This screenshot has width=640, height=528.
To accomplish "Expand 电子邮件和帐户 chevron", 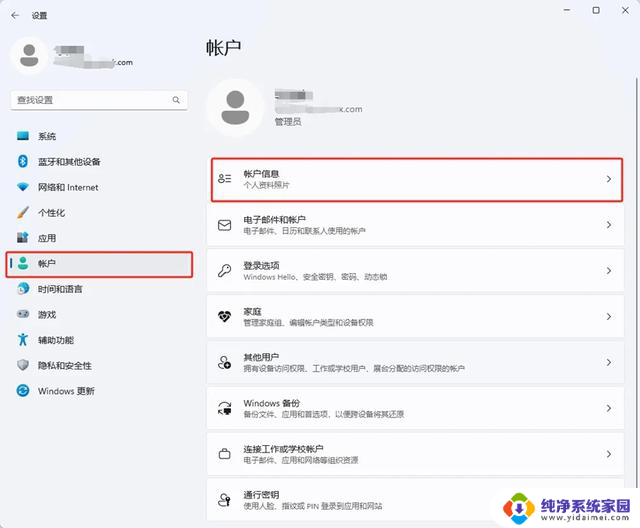I will pos(609,225).
